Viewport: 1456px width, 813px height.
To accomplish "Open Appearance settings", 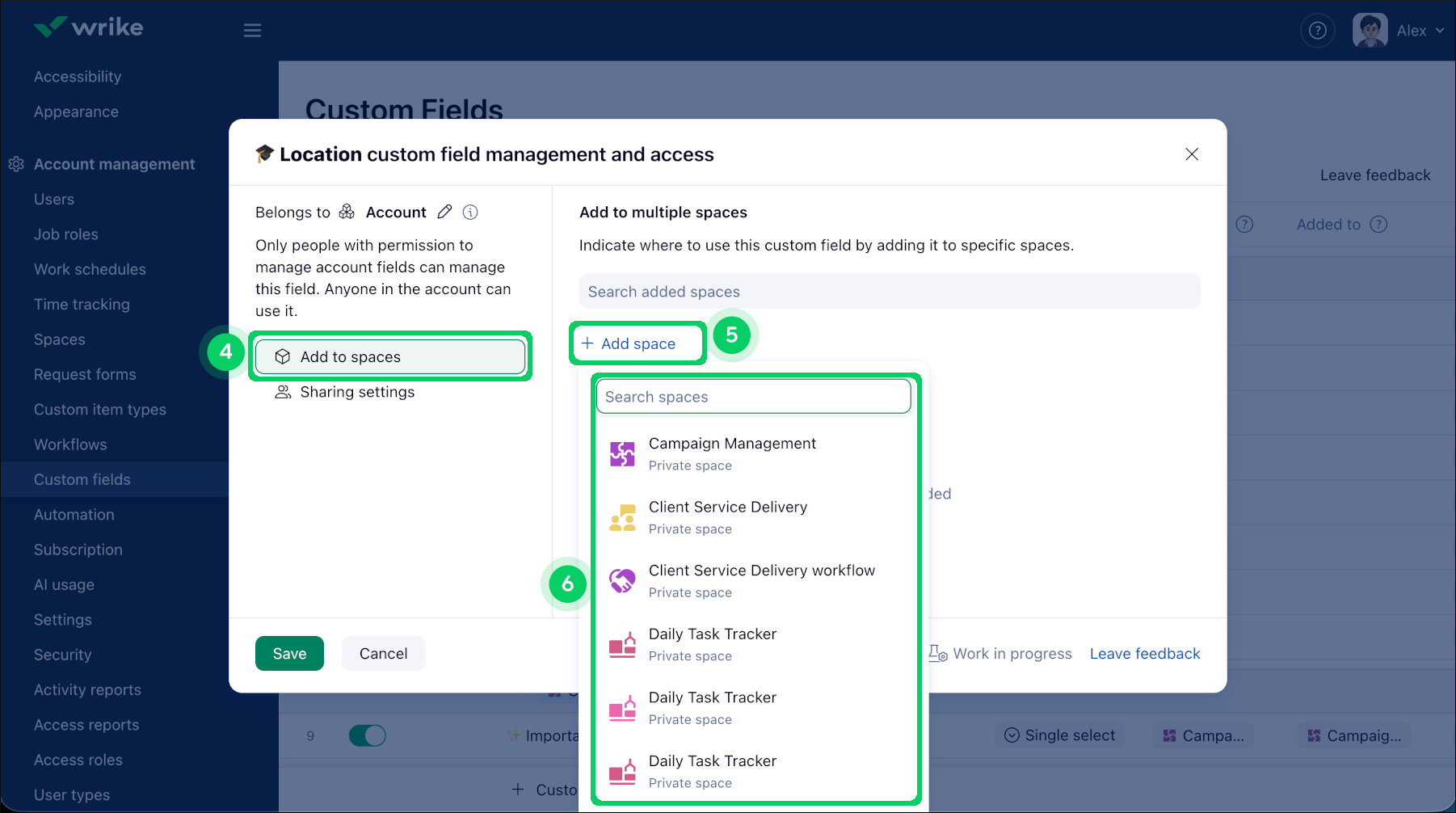I will point(76,112).
